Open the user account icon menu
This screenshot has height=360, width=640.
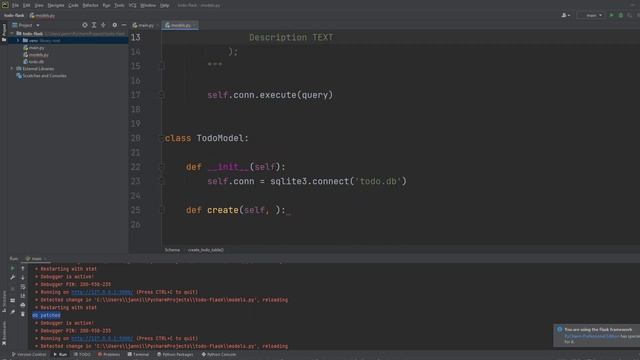pos(565,15)
